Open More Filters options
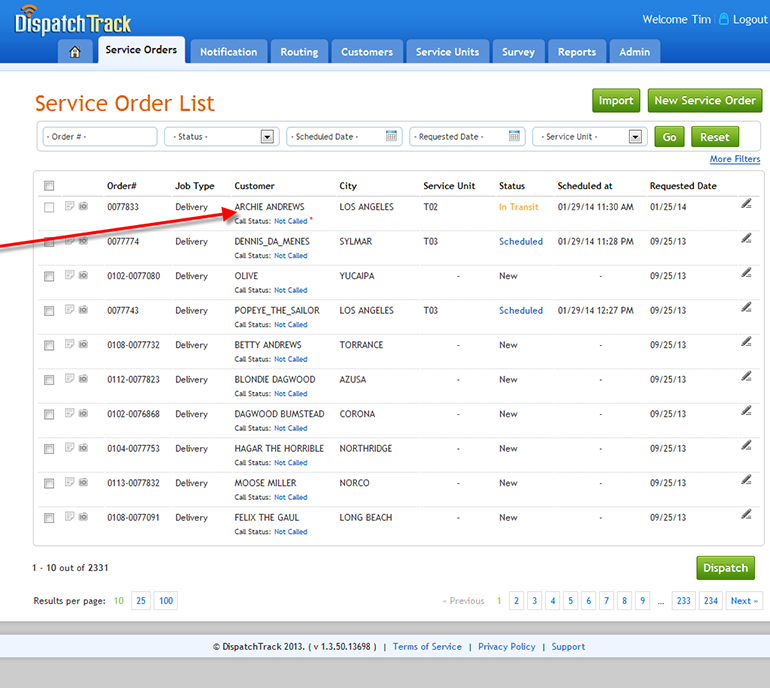770x688 pixels. [734, 159]
